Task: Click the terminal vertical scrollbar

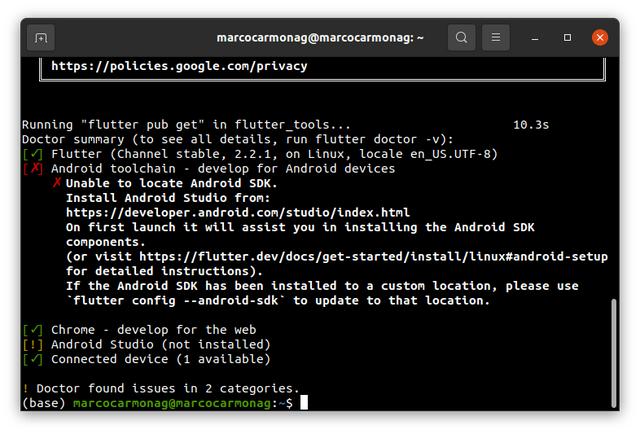Action: pyautogui.click(x=613, y=353)
